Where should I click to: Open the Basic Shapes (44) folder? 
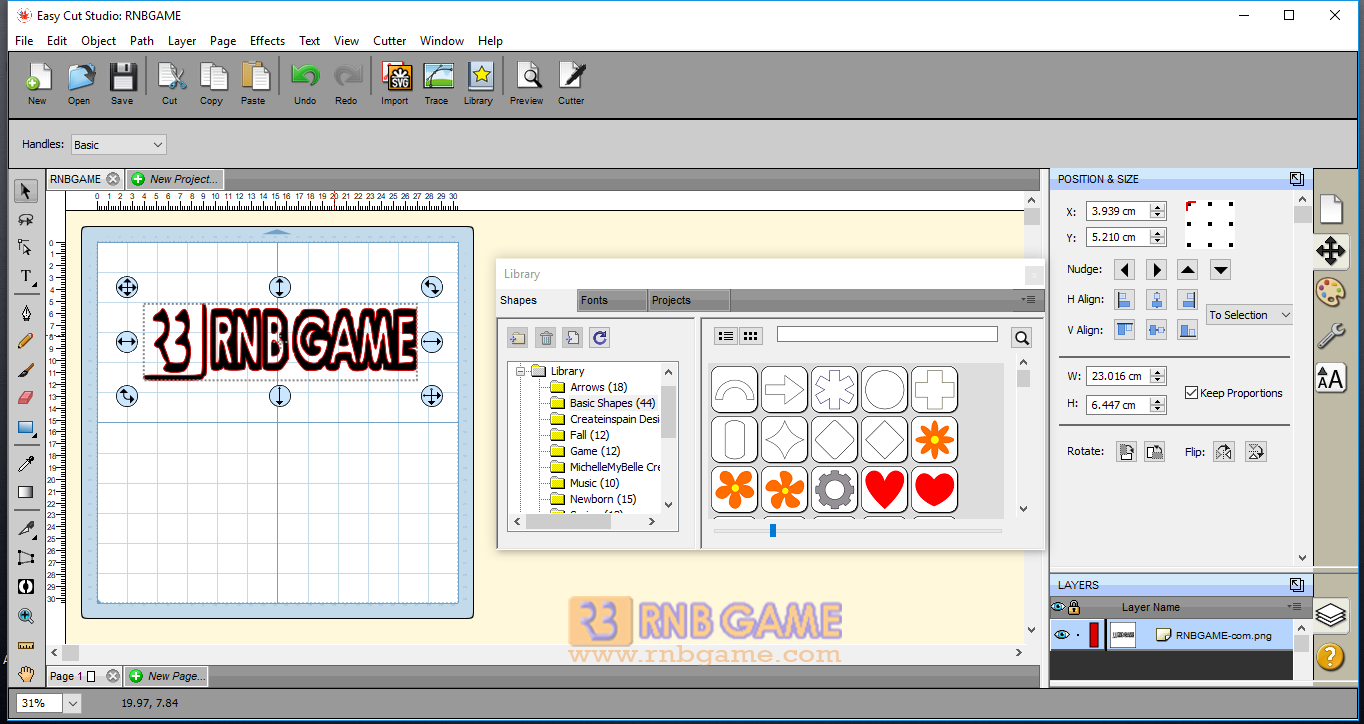(603, 403)
